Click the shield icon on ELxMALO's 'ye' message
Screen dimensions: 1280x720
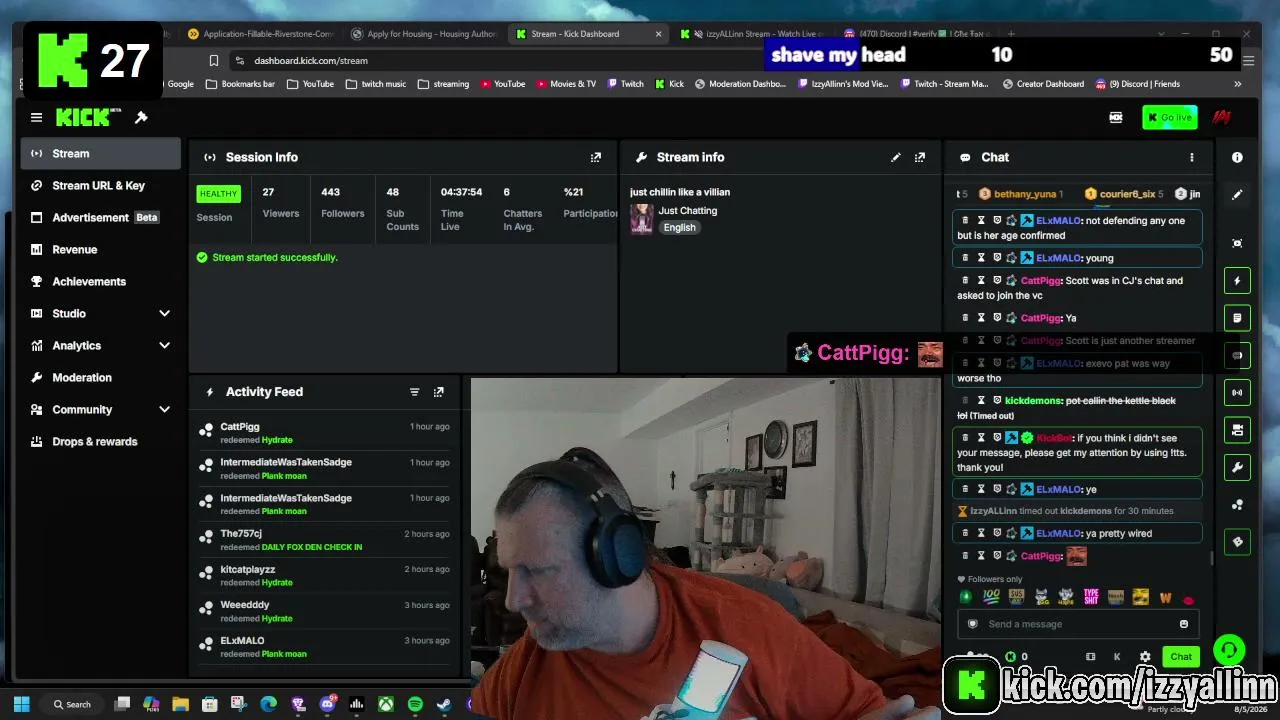[x=997, y=489]
